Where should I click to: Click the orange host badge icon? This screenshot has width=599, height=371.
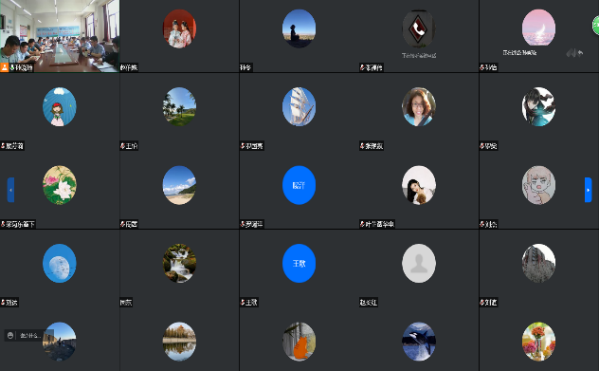click(x=4, y=68)
